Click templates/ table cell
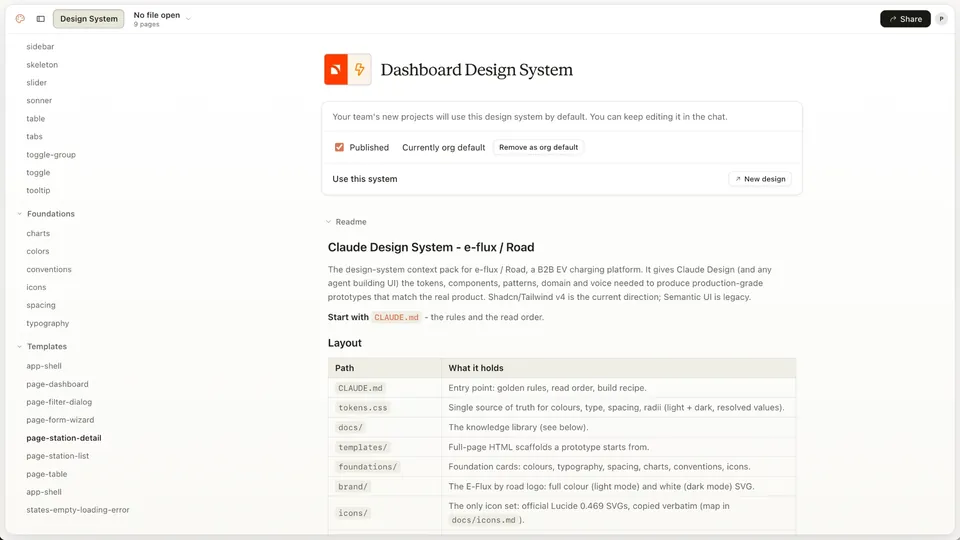Viewport: 960px width, 540px height. pyautogui.click(x=362, y=448)
